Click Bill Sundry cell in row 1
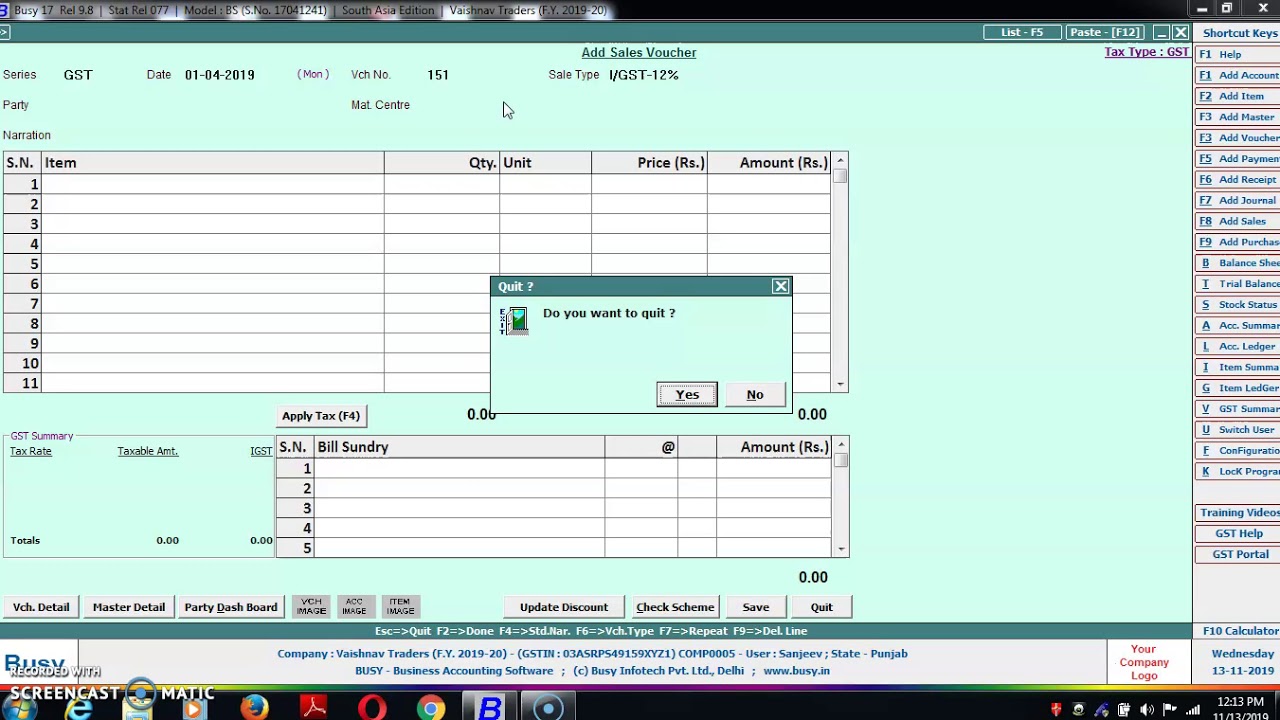This screenshot has height=720, width=1280. 459,468
